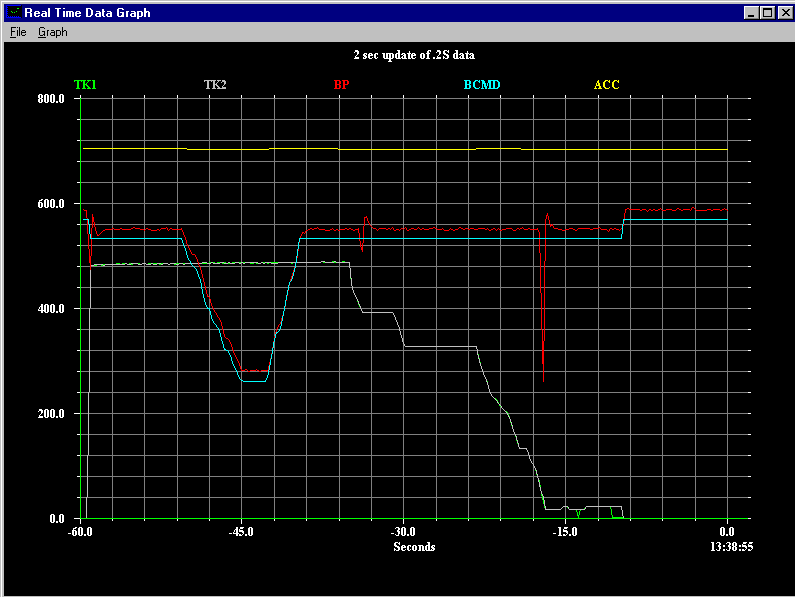Select the cyan BCMD legend label
The height and width of the screenshot is (597, 795).
pos(481,85)
